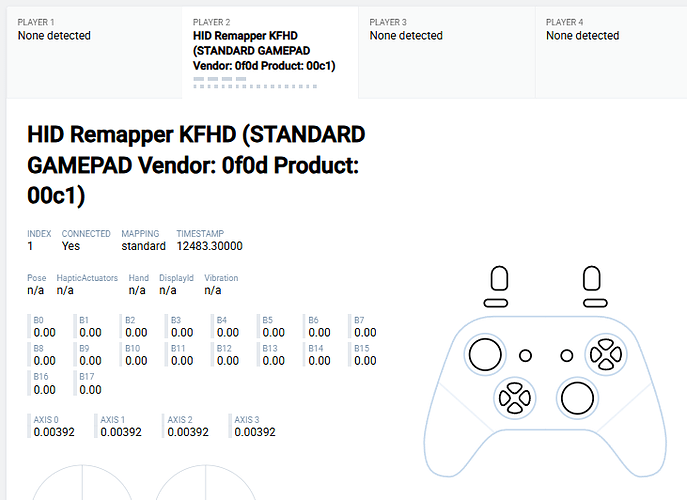Viewport: 687px width, 500px height.
Task: Click the DisplayId n/a value
Action: (168, 290)
